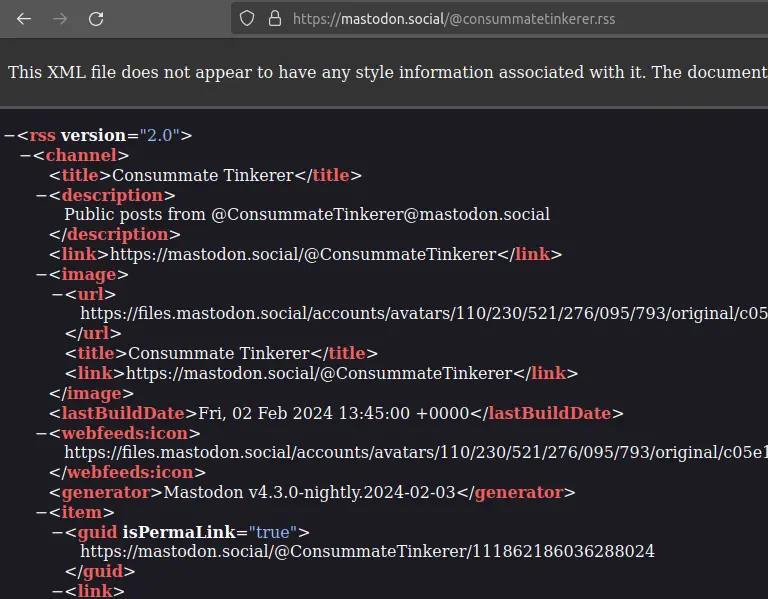Collapse the image element
The width and height of the screenshot is (768, 599).
click(41, 274)
